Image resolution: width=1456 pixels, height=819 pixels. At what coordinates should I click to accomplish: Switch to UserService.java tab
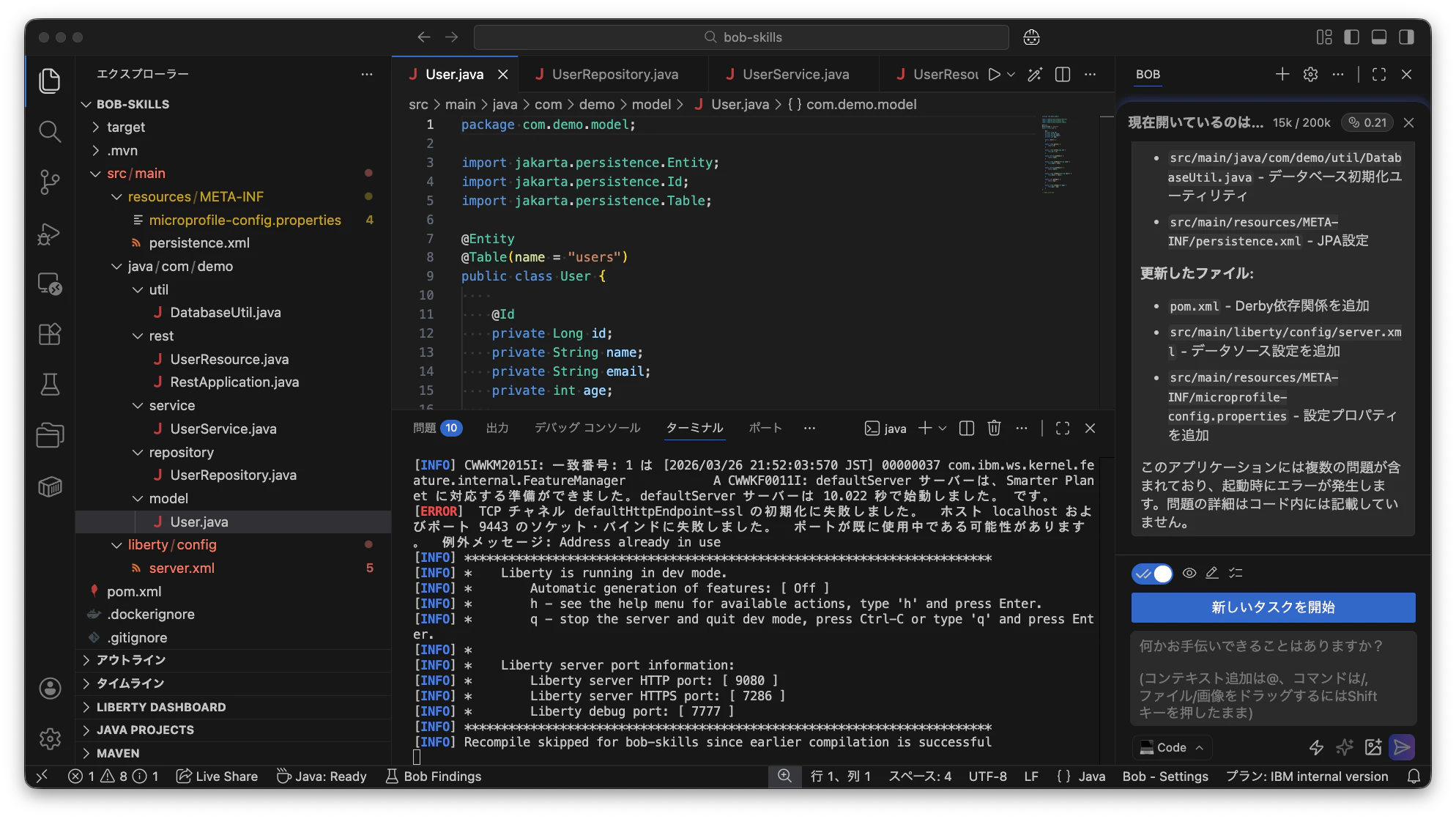(795, 74)
